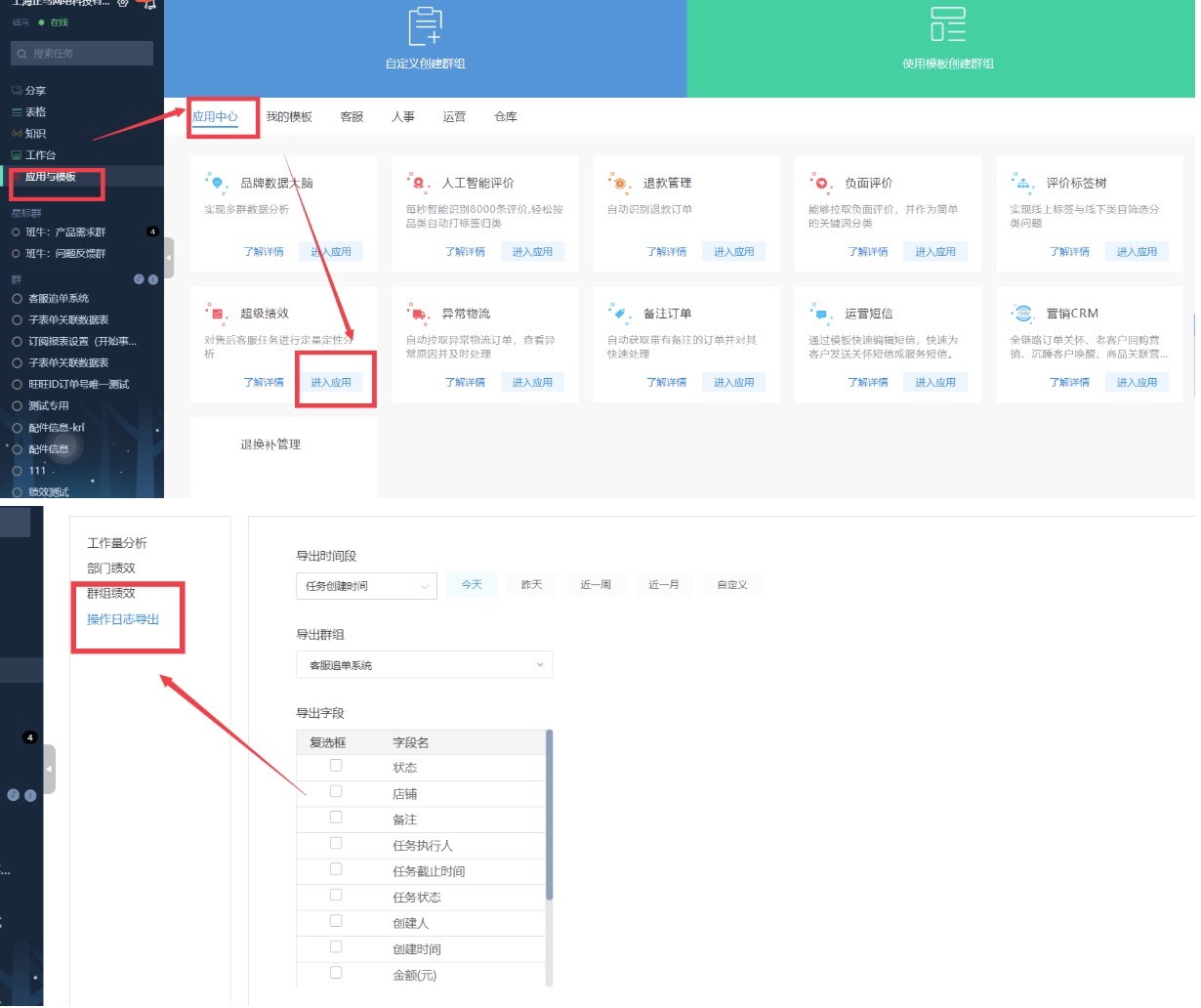Click the 使用模板创建群组 icon

tap(947, 25)
